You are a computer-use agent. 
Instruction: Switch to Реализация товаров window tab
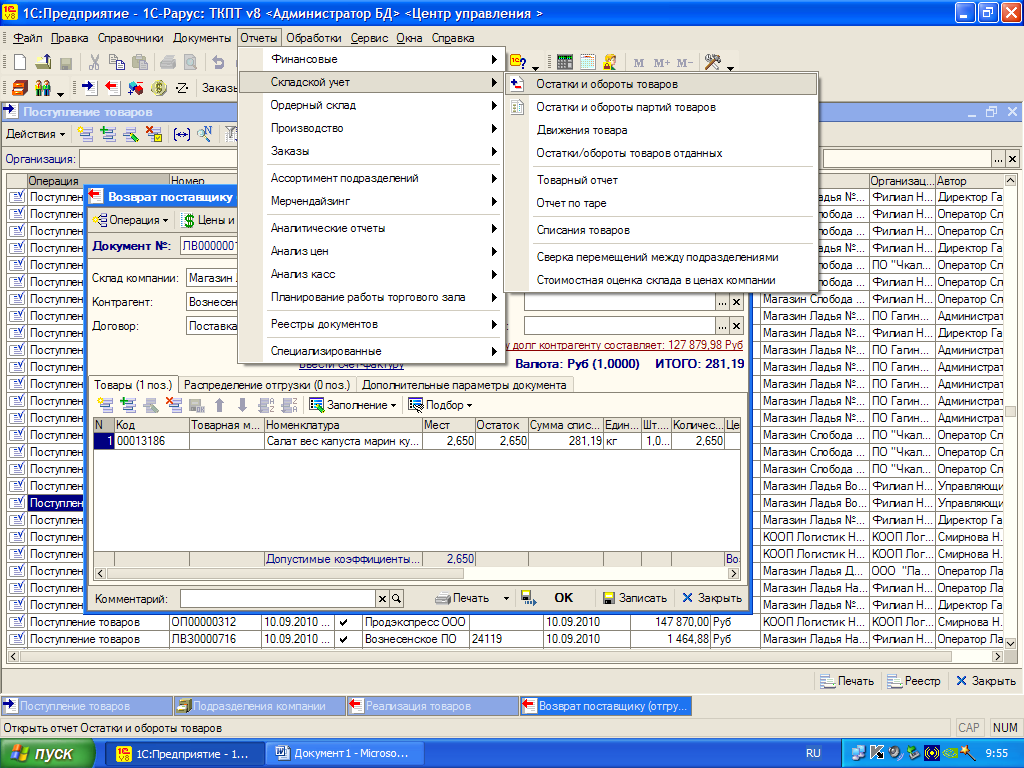(x=432, y=706)
